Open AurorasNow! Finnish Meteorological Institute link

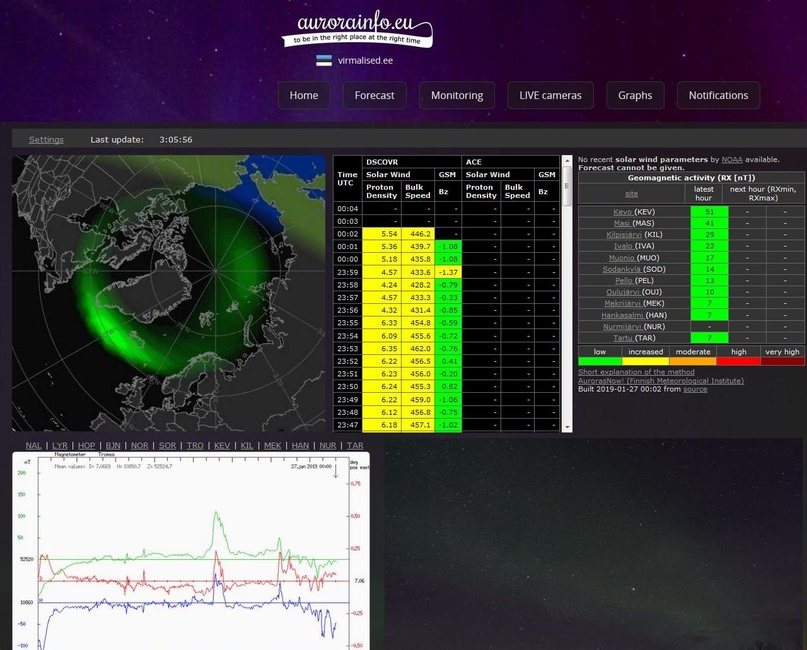[x=661, y=381]
